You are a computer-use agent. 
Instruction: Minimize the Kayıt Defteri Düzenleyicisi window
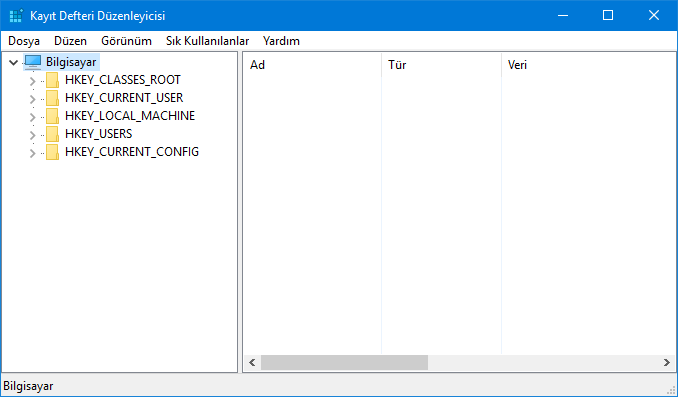click(563, 16)
